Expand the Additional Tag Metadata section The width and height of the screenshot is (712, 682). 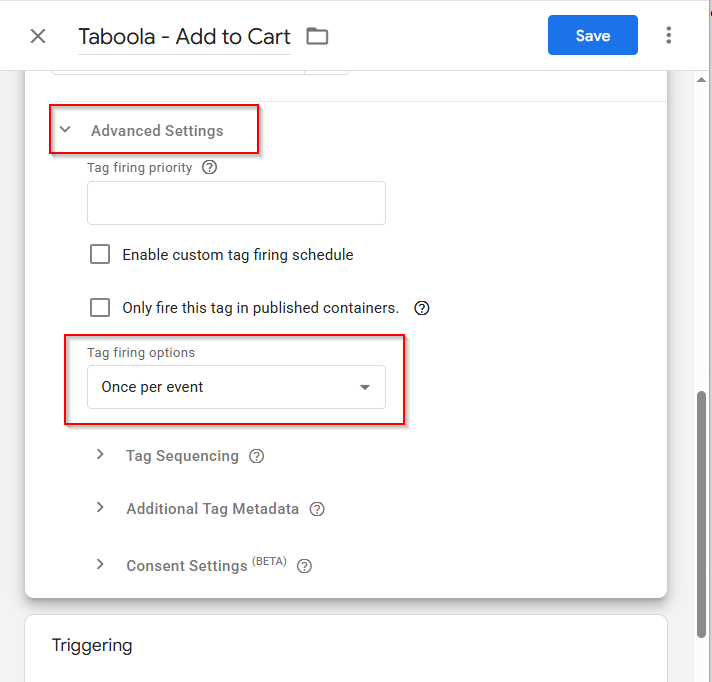(100, 508)
